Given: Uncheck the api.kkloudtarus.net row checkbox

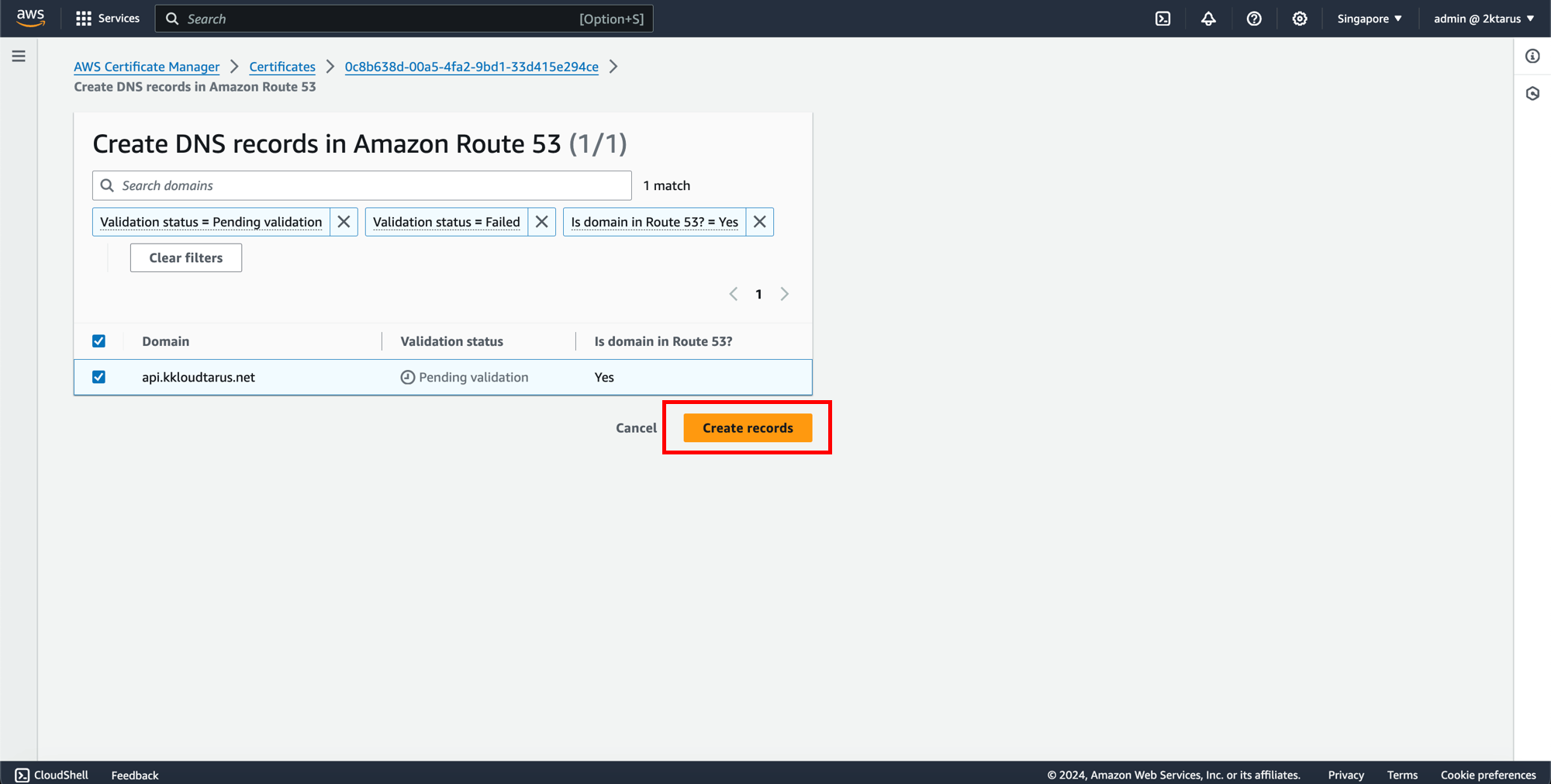Looking at the screenshot, I should click(x=98, y=377).
